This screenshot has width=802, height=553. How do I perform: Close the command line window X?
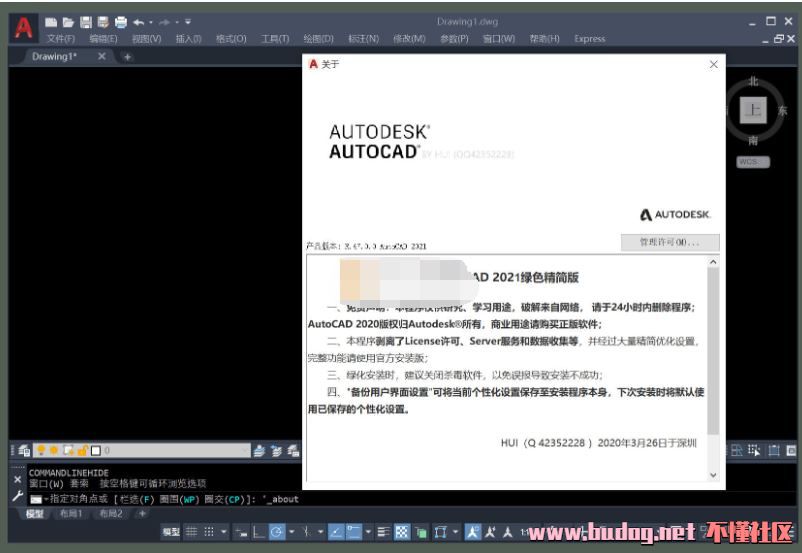point(17,479)
